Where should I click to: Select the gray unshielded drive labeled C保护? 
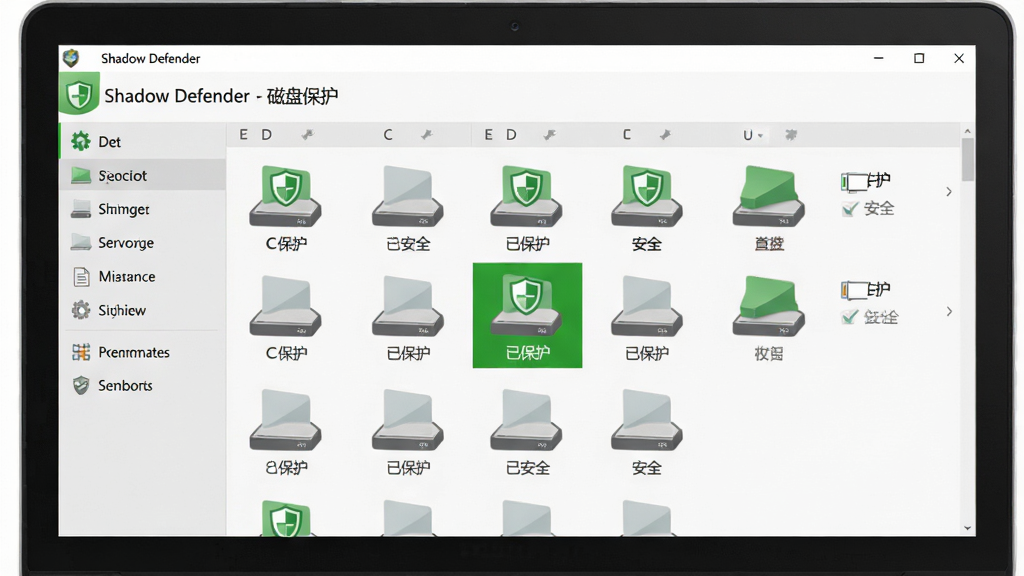pos(285,317)
